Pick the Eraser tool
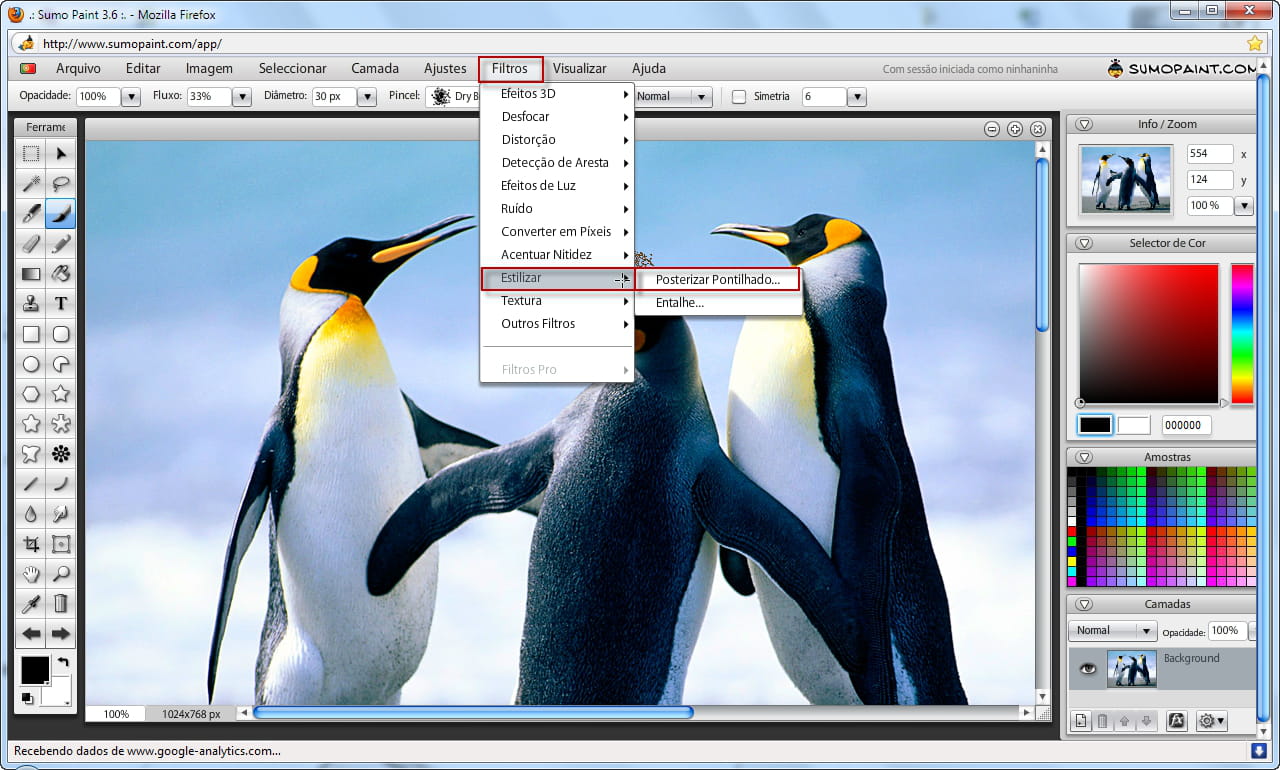 coord(31,243)
